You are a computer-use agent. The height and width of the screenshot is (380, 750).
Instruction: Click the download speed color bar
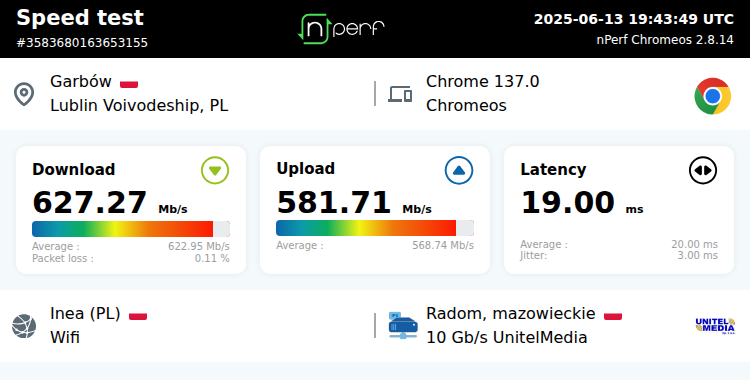pyautogui.click(x=131, y=229)
